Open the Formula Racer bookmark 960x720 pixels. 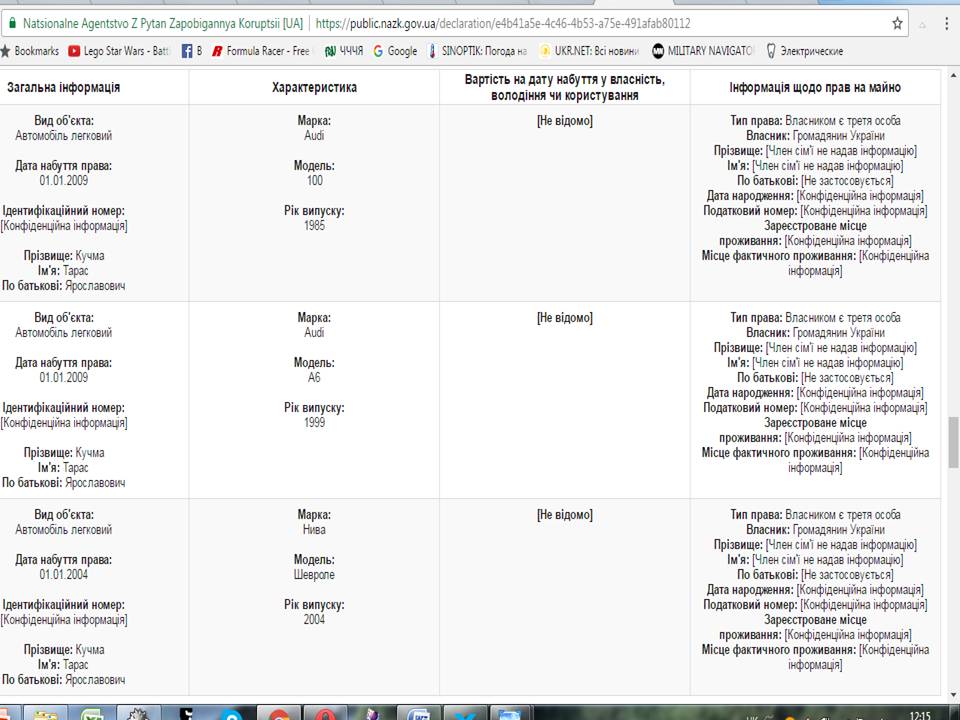(x=261, y=51)
